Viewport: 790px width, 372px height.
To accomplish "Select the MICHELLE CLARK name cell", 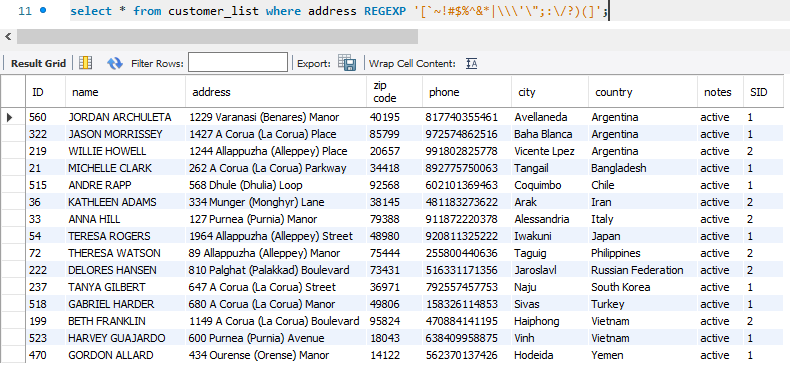I will coord(125,168).
